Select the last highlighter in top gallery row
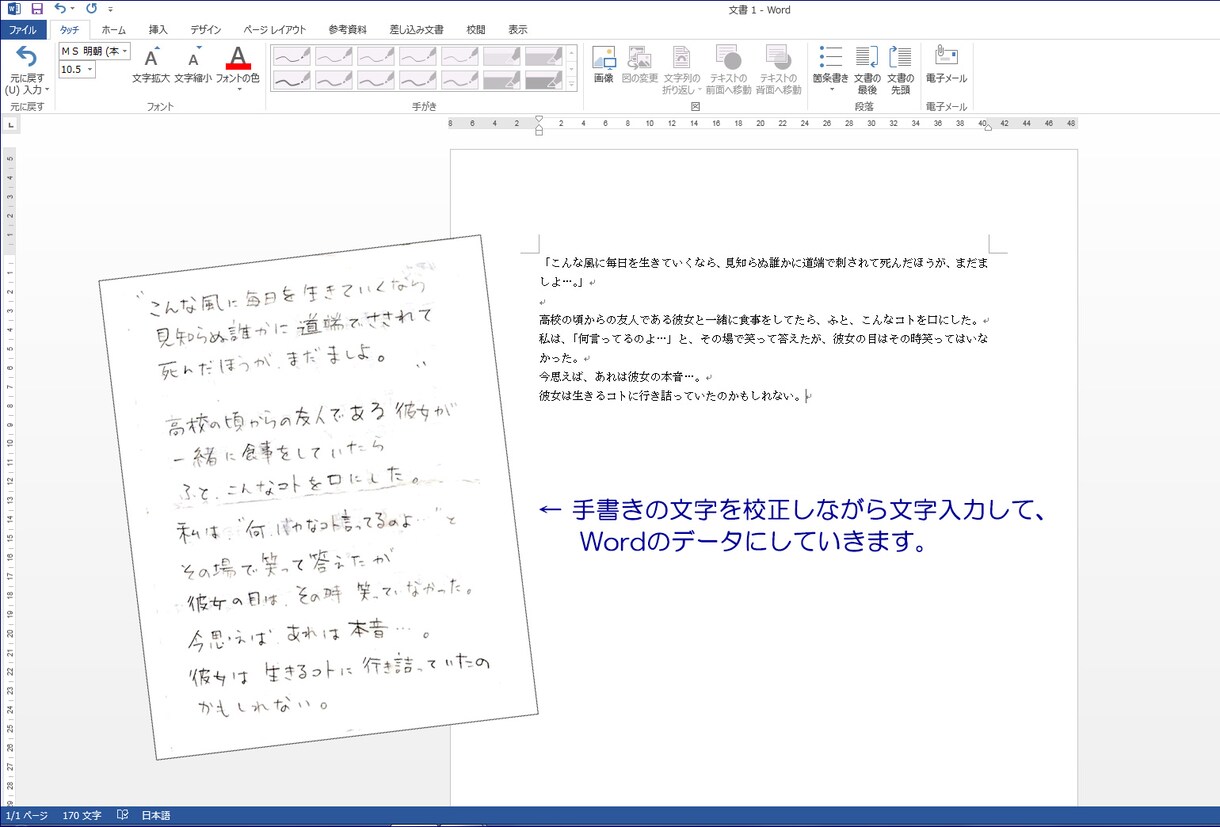This screenshot has height=827, width=1220. coord(544,56)
